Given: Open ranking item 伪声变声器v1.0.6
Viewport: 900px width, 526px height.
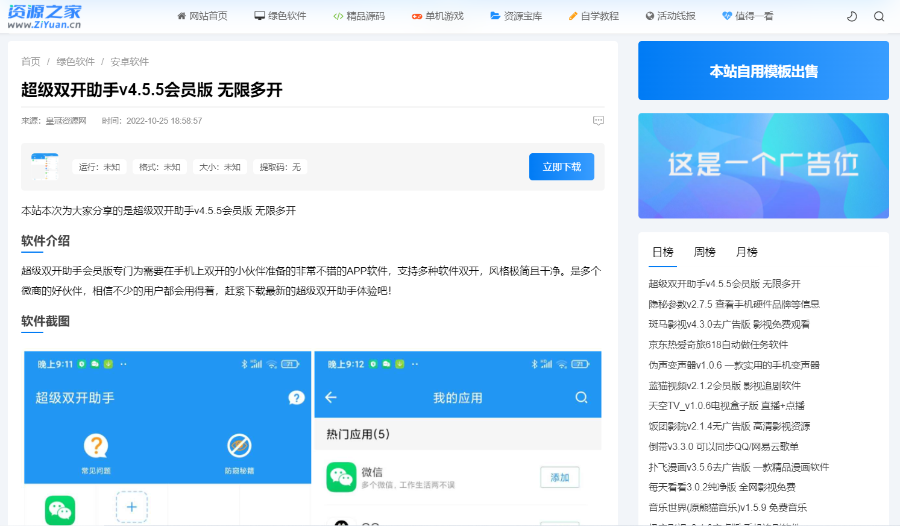Looking at the screenshot, I should (734, 365).
